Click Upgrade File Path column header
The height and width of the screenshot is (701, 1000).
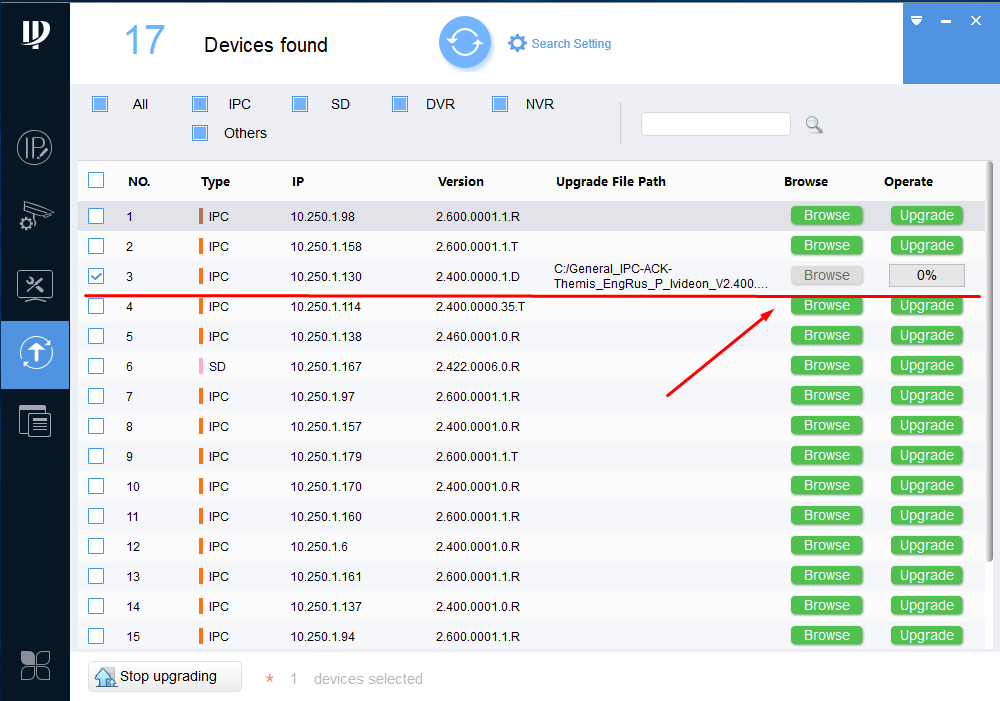click(x=610, y=182)
